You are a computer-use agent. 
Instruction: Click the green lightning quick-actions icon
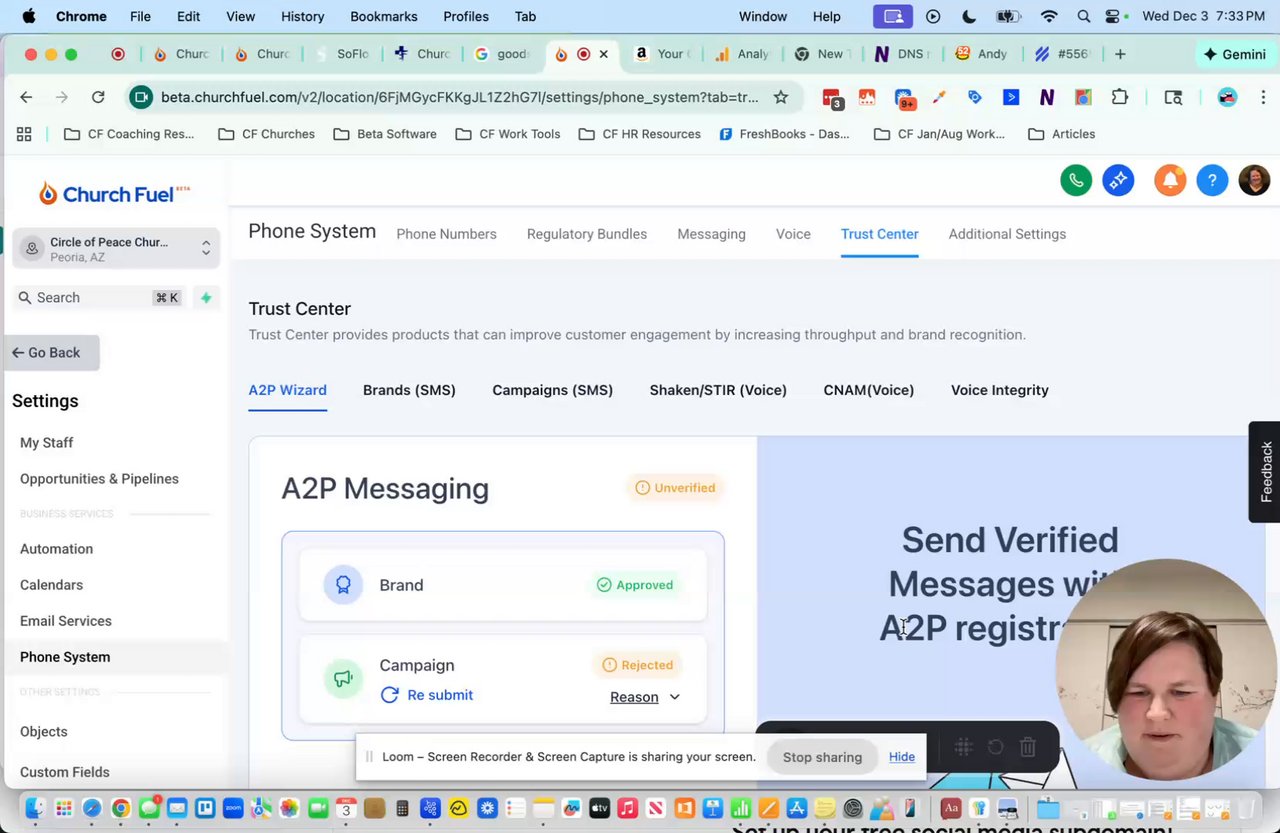[206, 297]
